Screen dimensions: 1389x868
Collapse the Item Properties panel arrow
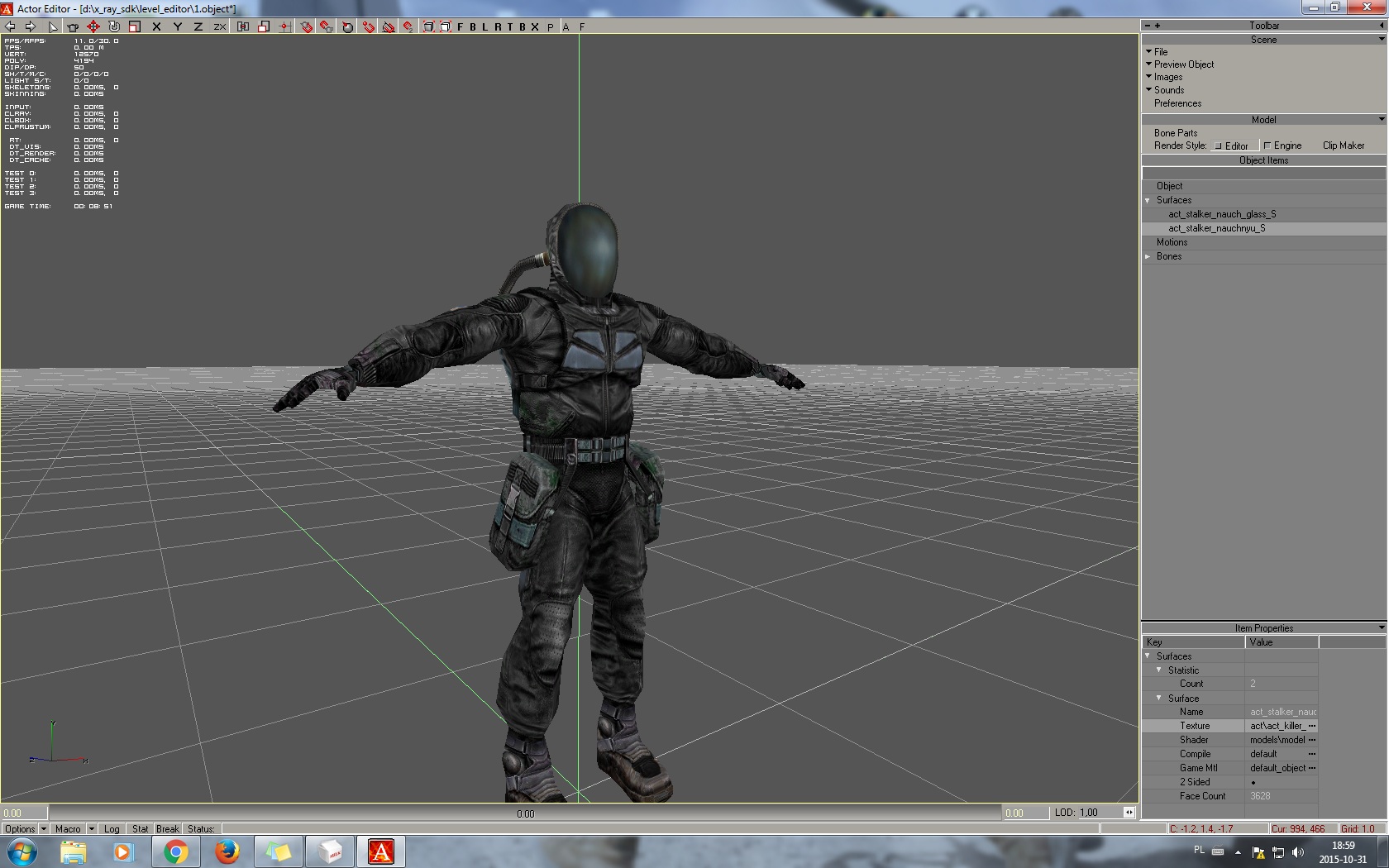tap(1381, 627)
